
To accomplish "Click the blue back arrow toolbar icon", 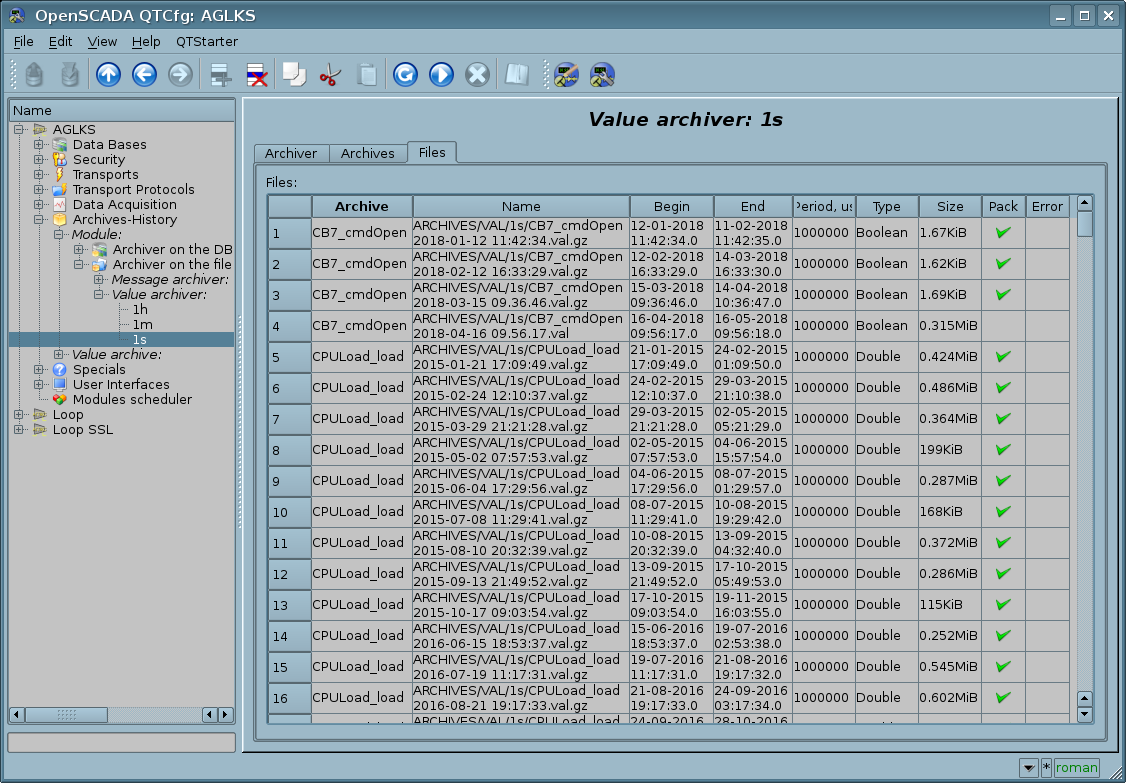I will 144,75.
